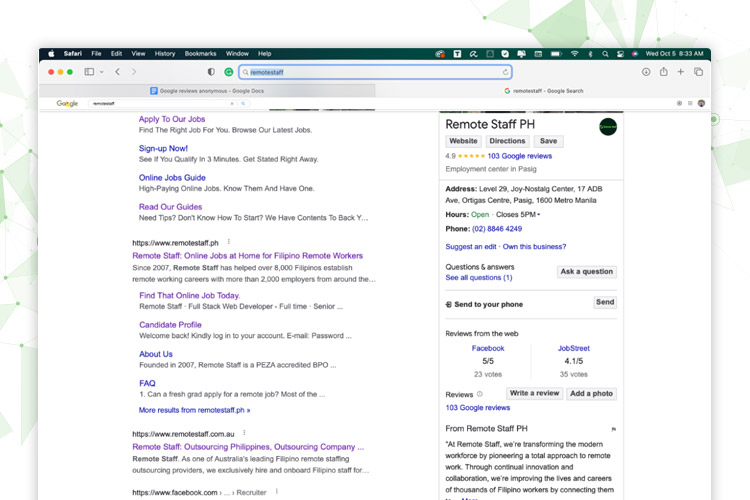Click the Safari address bar
Viewport: 750px width, 500px height.
(375, 72)
